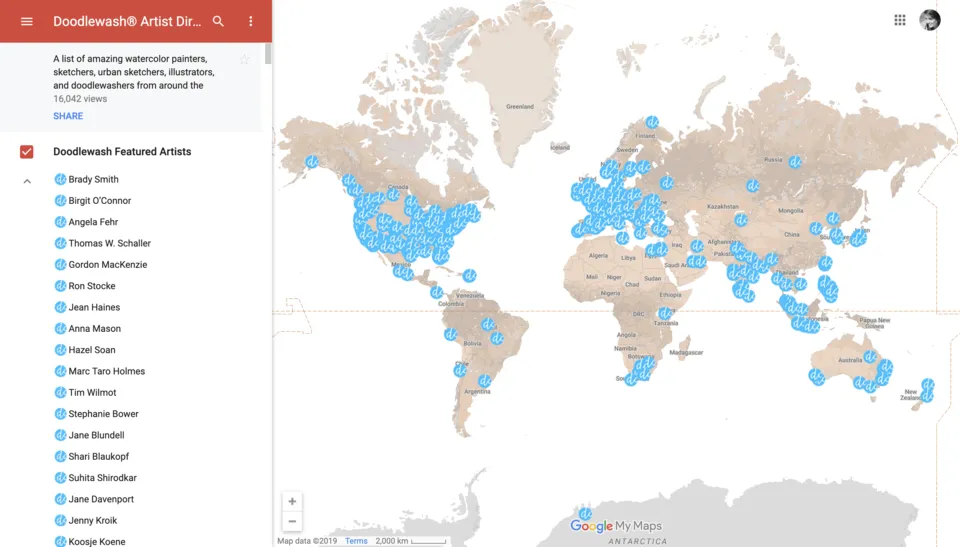Select Shari Blaukopf entry
This screenshot has height=547, width=960.
(98, 456)
